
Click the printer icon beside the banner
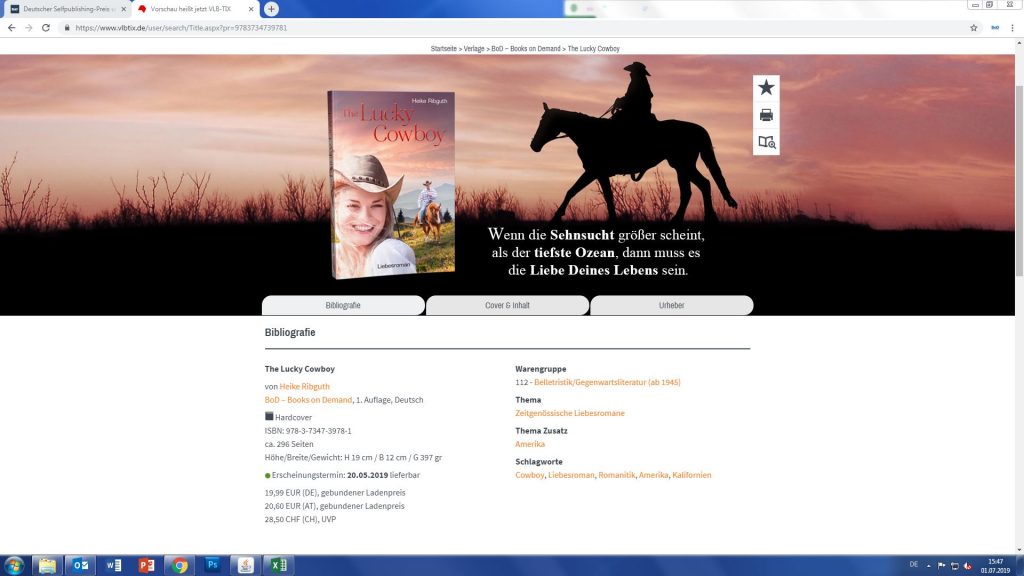pyautogui.click(x=766, y=115)
